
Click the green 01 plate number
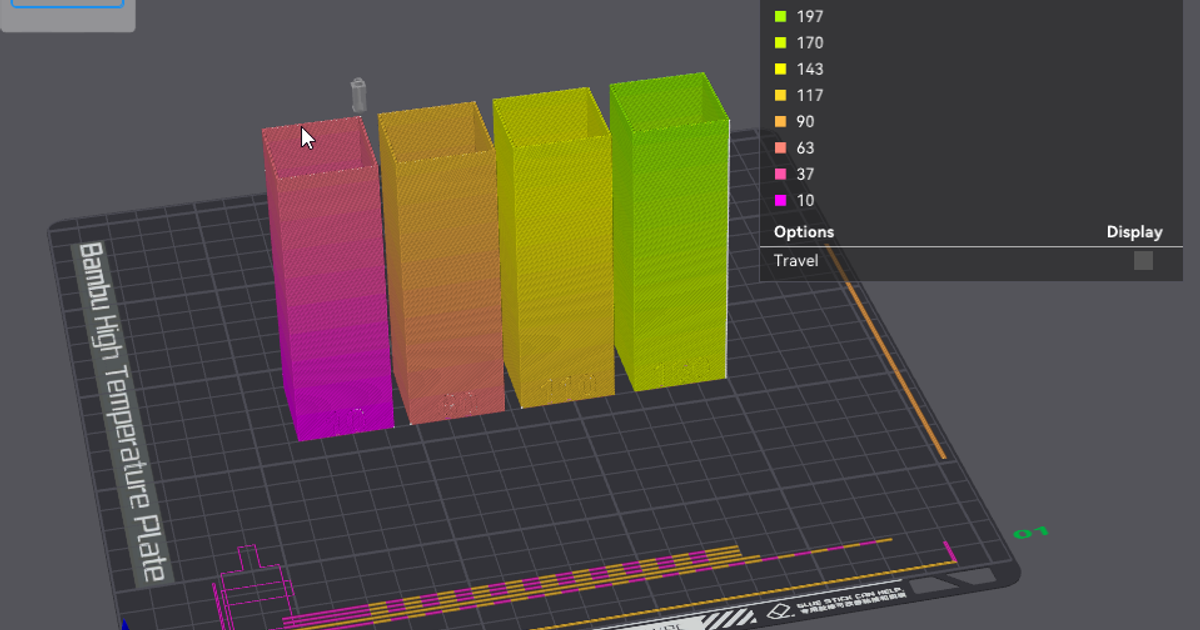pos(1029,532)
